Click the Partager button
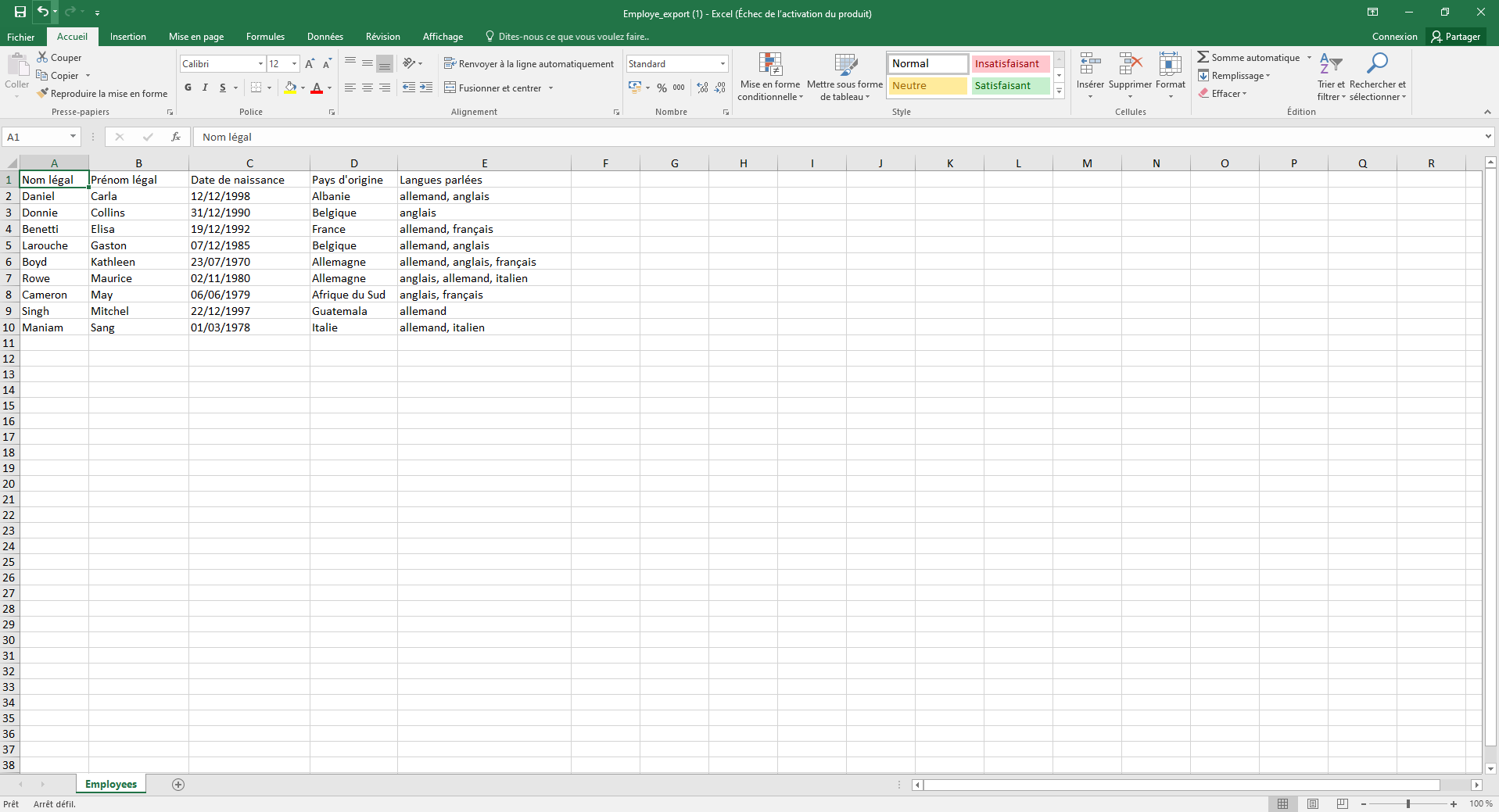This screenshot has height=812, width=1499. (1456, 37)
